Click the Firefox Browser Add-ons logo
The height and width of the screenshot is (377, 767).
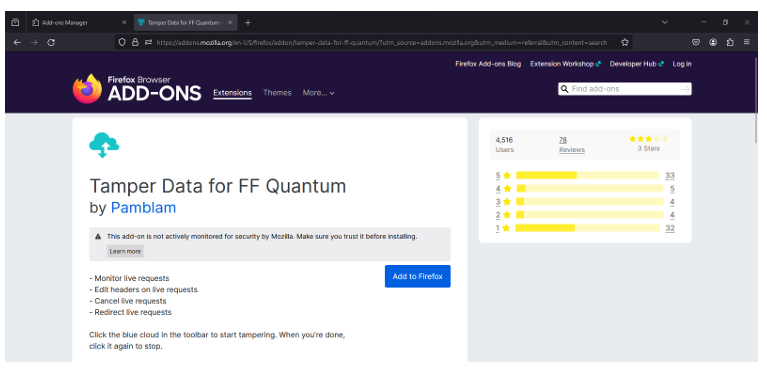point(137,89)
